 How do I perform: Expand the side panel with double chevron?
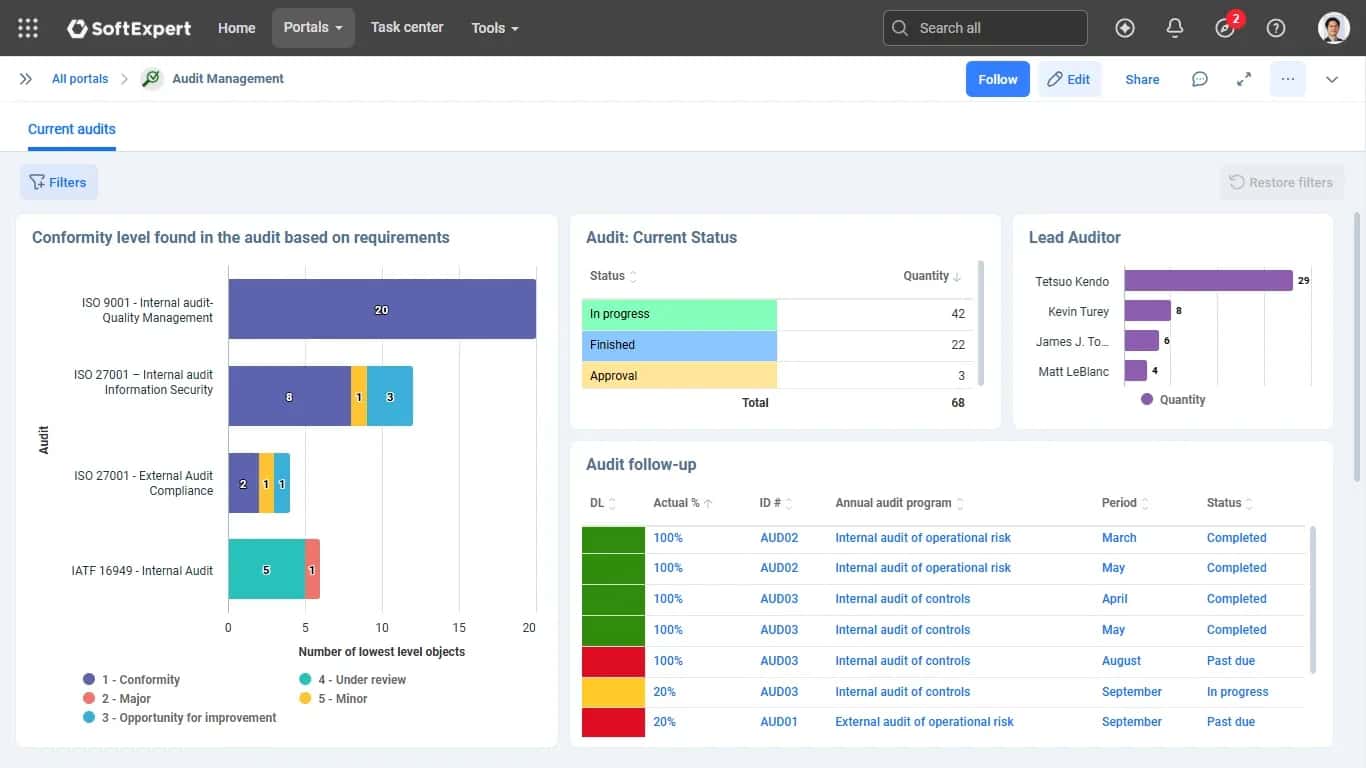[x=26, y=79]
